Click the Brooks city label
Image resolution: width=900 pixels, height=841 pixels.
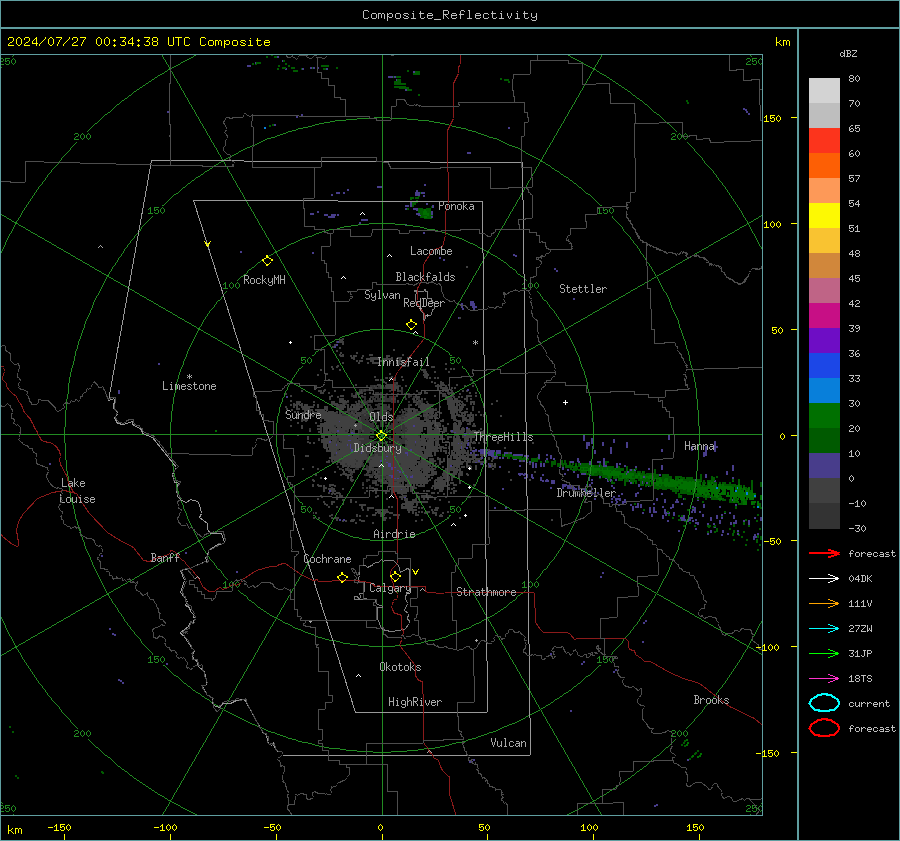tap(711, 700)
